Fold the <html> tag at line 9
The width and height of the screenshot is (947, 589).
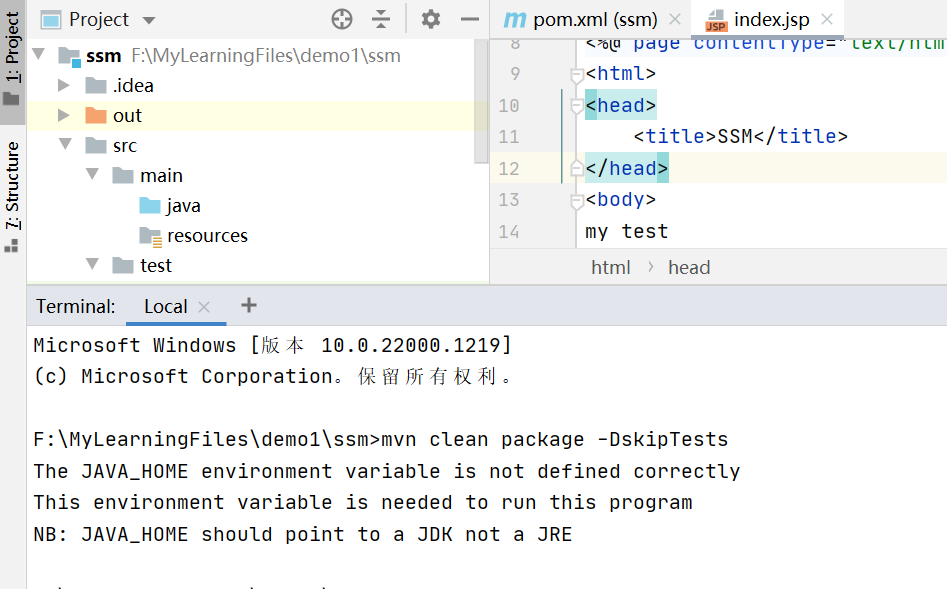click(576, 74)
